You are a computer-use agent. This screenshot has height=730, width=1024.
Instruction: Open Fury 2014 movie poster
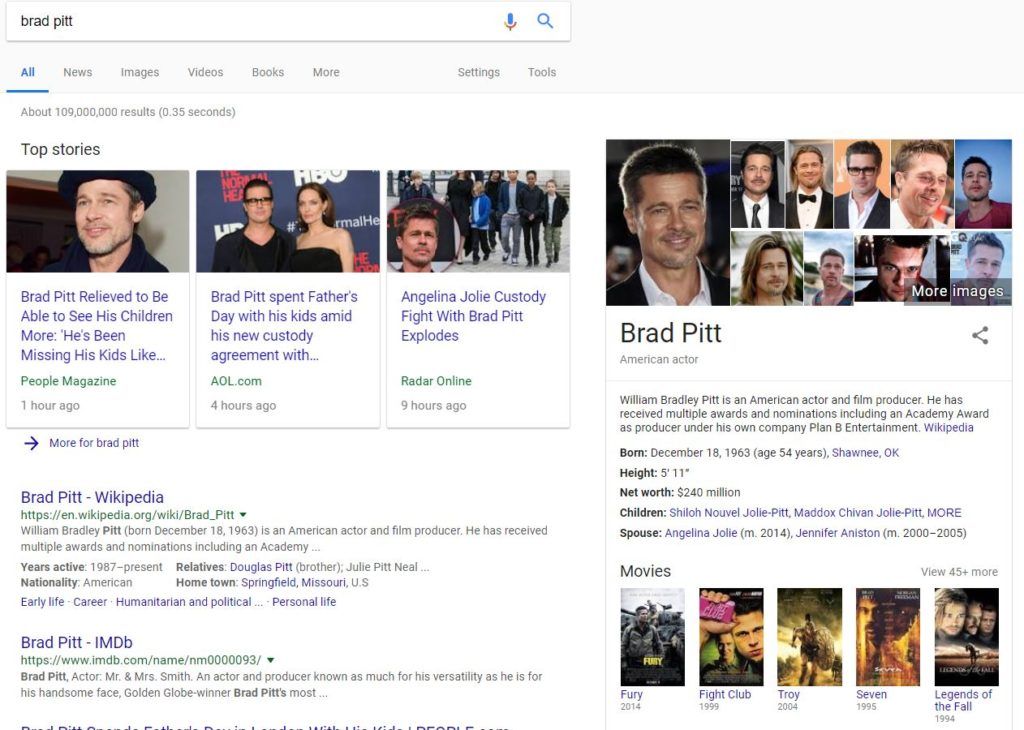click(652, 637)
